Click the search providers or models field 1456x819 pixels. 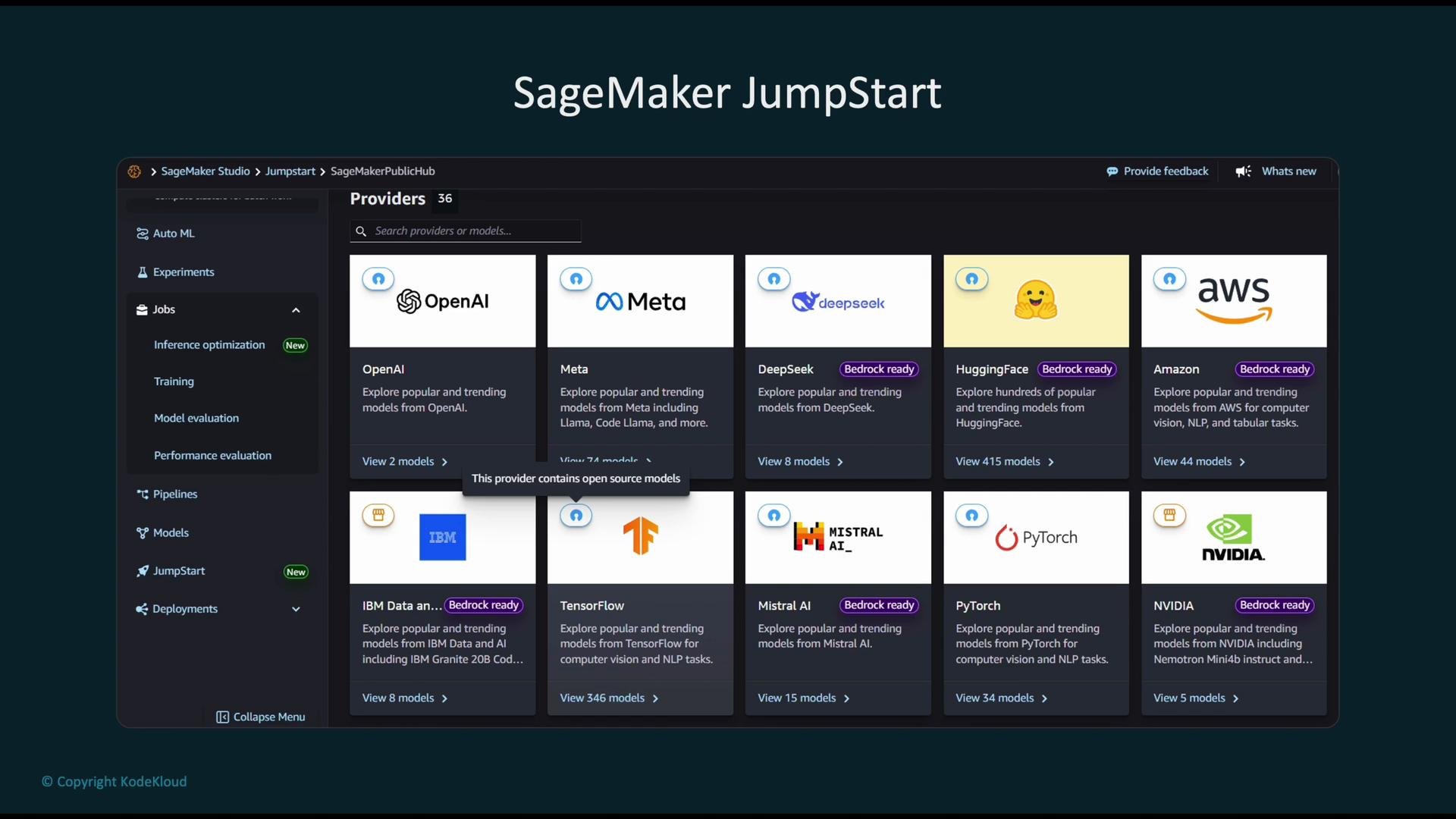click(x=466, y=231)
